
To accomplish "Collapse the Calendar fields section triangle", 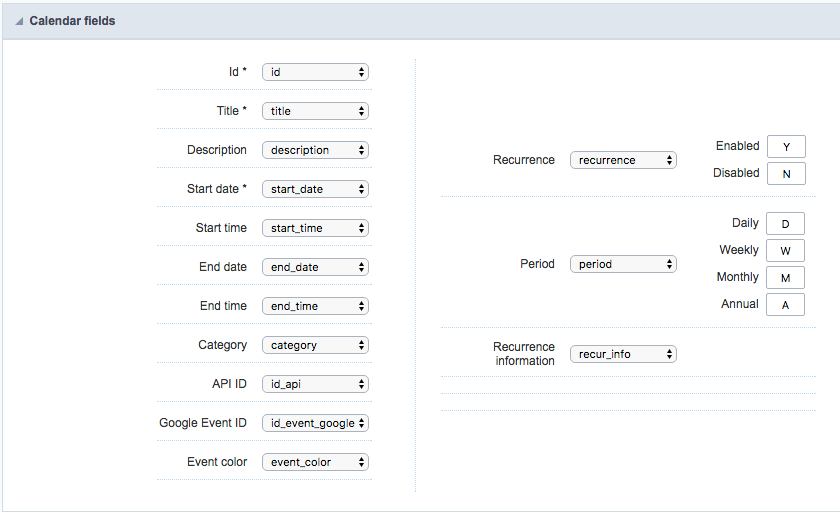I will coord(19,21).
